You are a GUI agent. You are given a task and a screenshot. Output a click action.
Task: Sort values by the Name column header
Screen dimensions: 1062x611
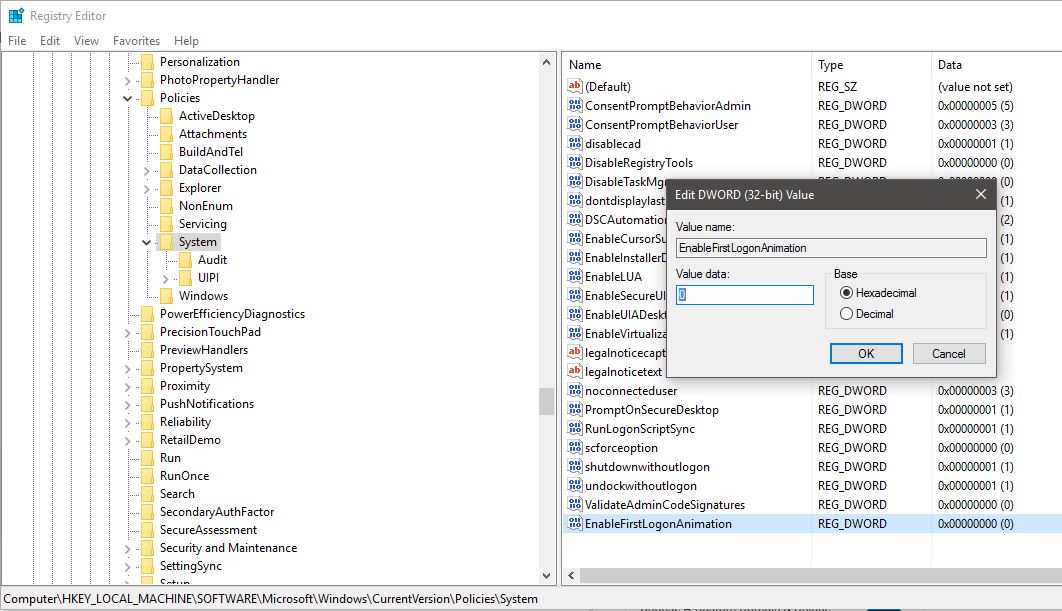686,64
